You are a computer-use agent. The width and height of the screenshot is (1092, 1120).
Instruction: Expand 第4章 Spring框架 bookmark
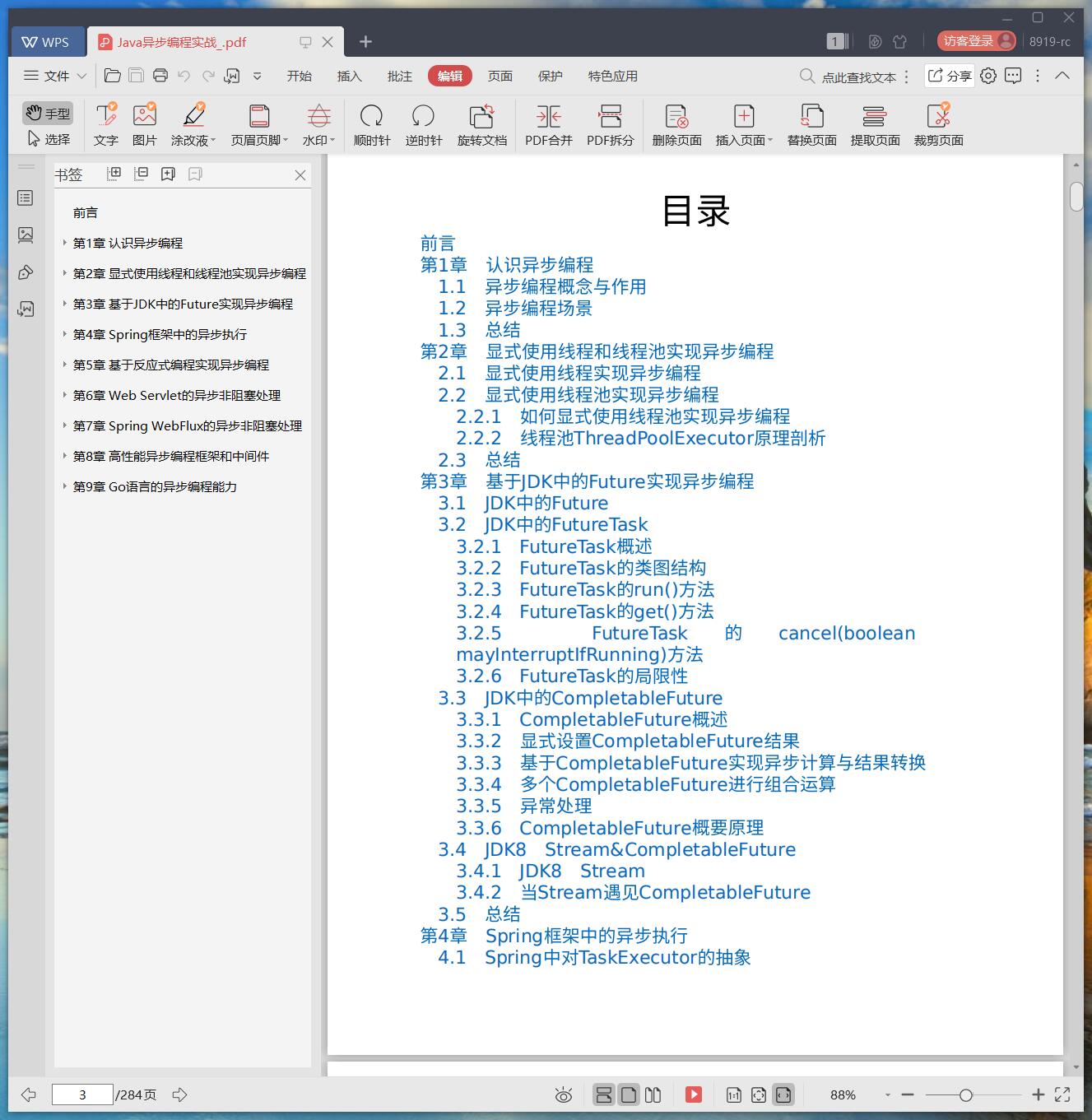point(64,334)
